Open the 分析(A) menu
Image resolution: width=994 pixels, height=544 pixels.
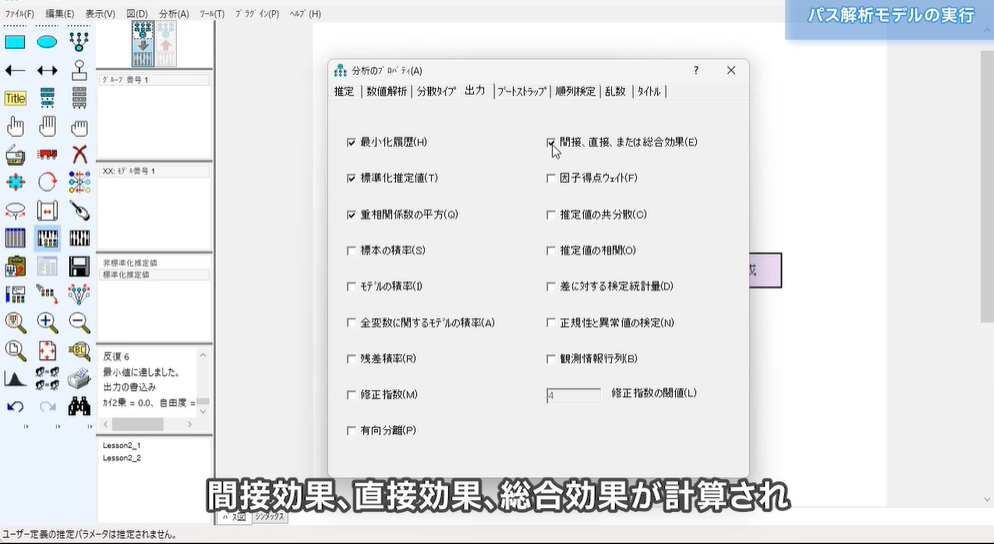(174, 13)
